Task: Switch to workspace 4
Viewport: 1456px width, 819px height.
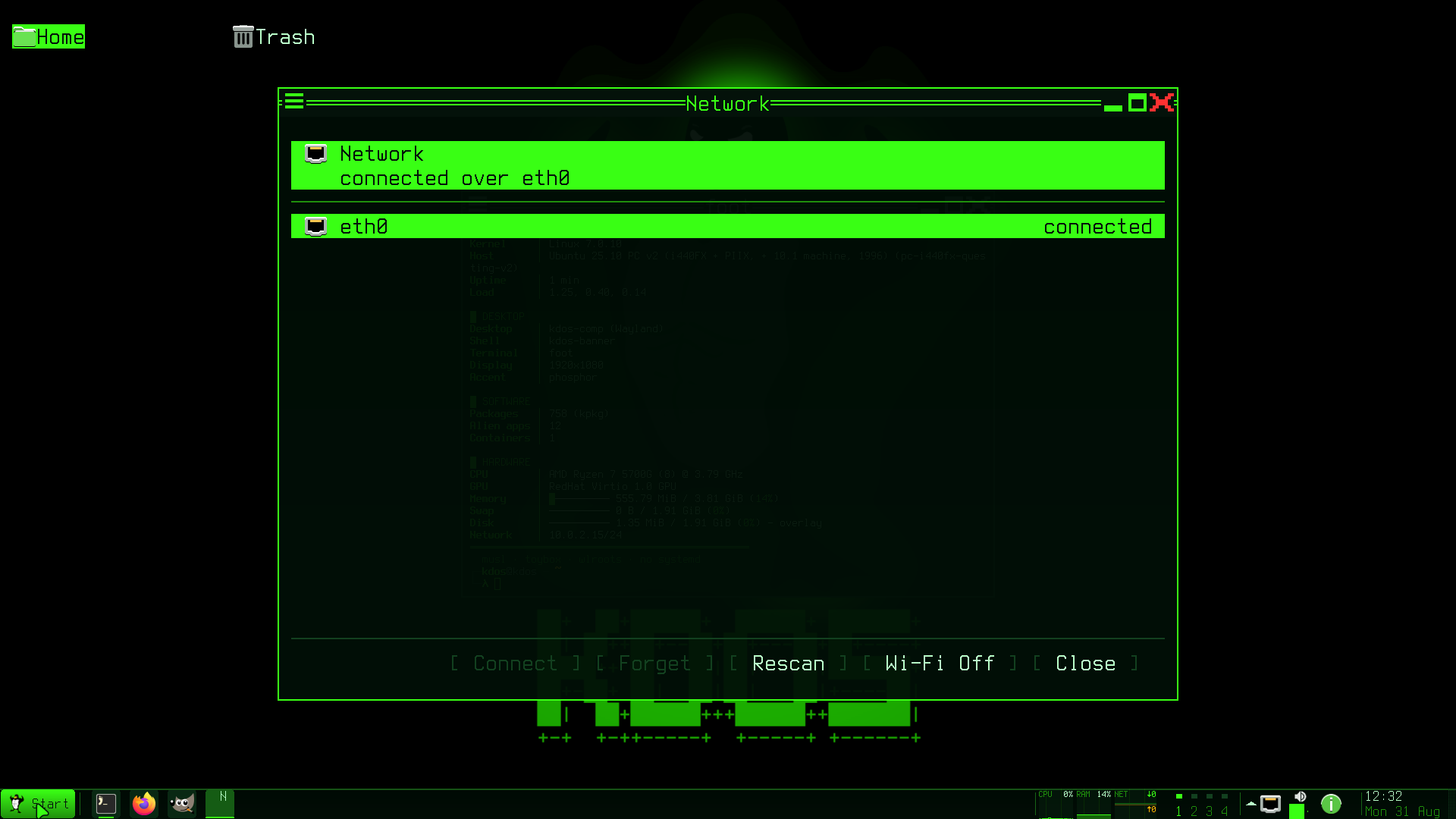Action: coord(1225,805)
